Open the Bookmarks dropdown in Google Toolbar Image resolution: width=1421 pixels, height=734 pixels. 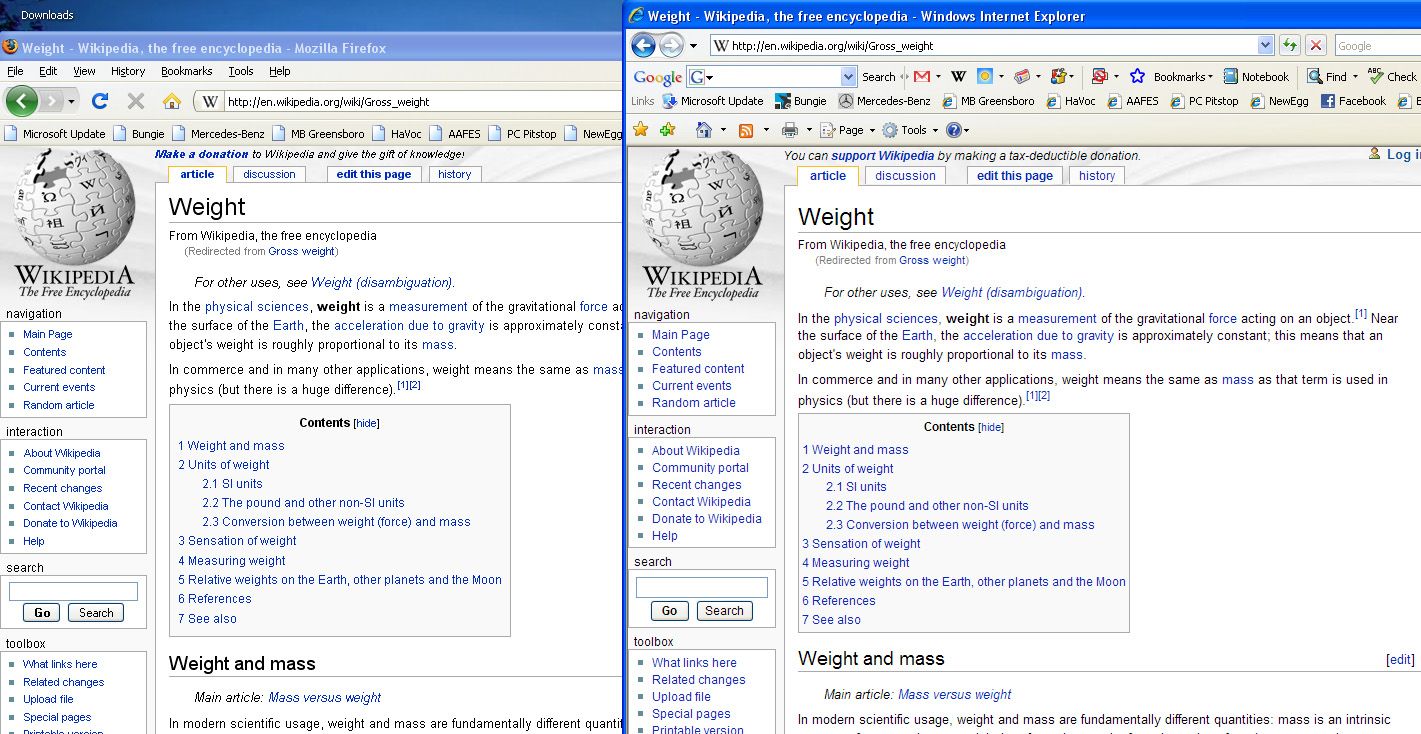click(1183, 77)
